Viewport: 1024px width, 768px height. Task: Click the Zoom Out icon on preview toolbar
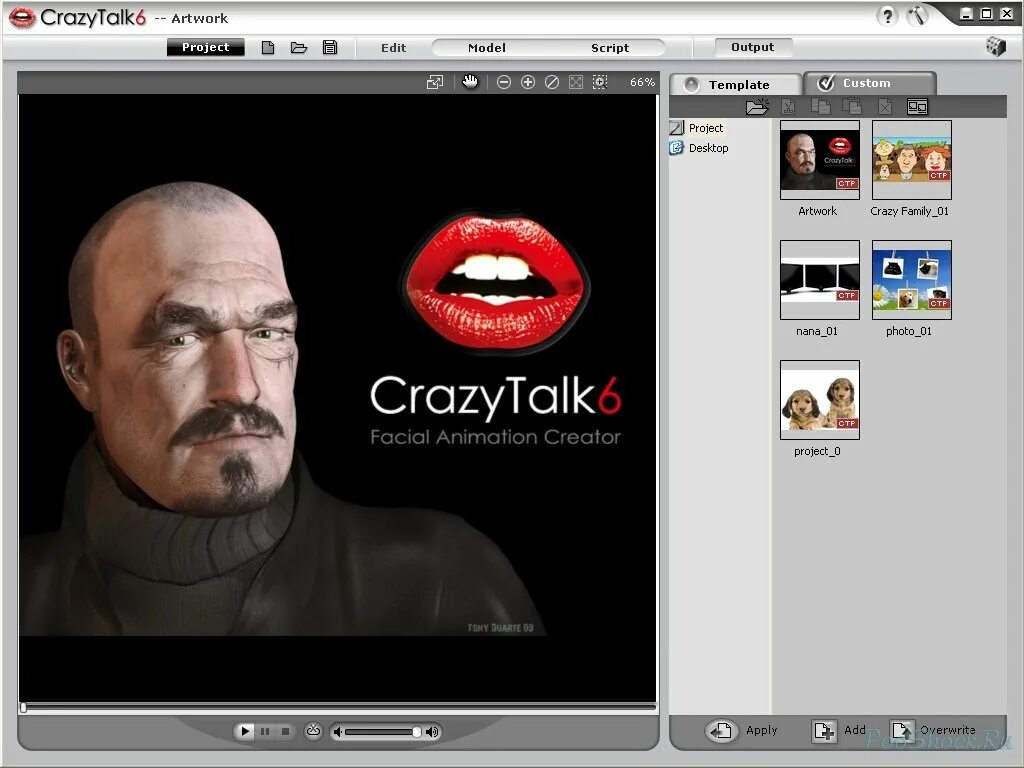[x=504, y=82]
